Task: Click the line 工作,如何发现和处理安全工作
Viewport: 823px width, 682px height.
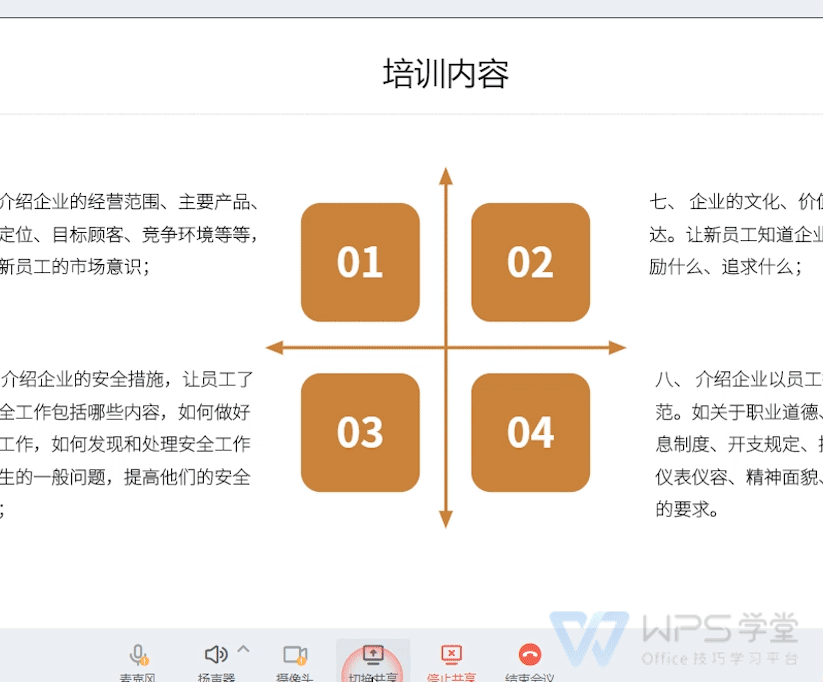Action: [x=125, y=444]
